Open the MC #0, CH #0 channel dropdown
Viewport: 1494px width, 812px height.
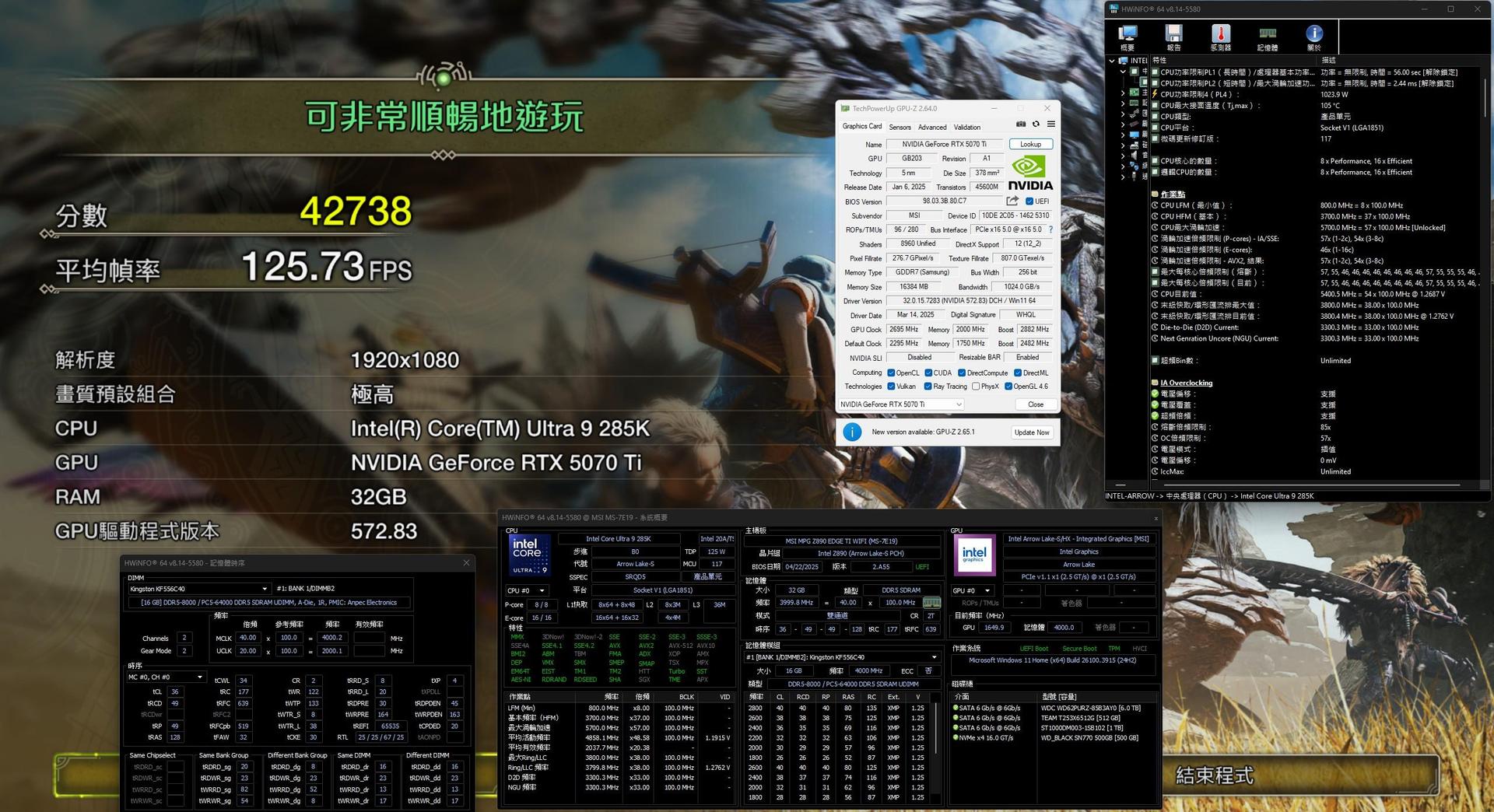[x=166, y=677]
